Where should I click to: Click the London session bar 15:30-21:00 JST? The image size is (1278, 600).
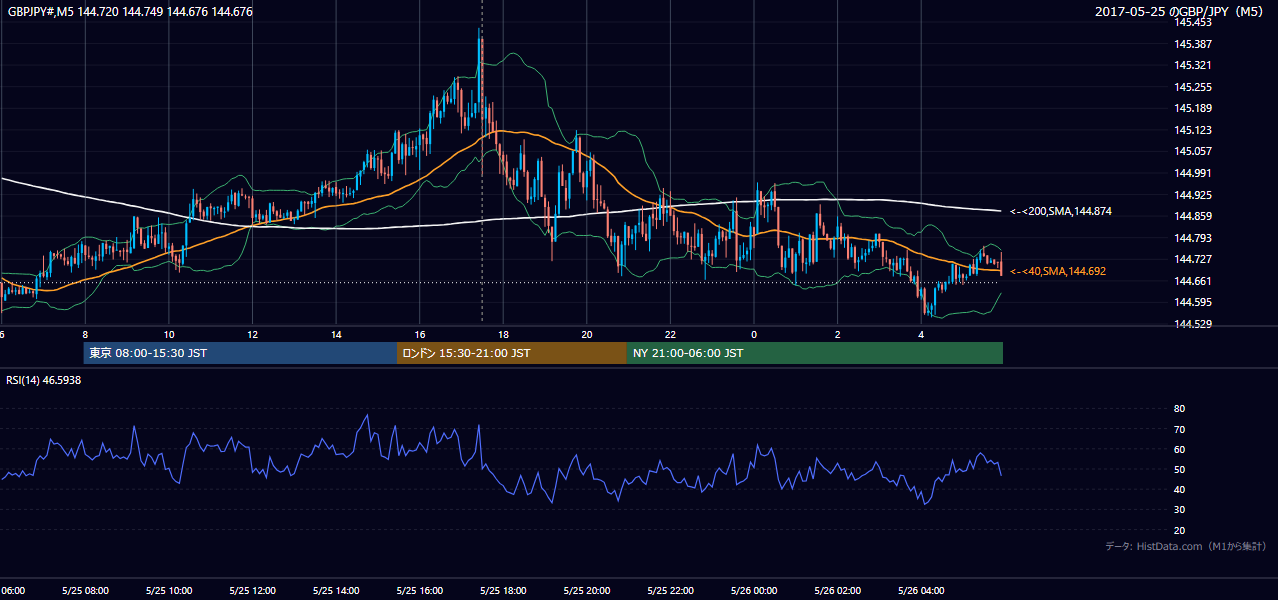pos(512,353)
